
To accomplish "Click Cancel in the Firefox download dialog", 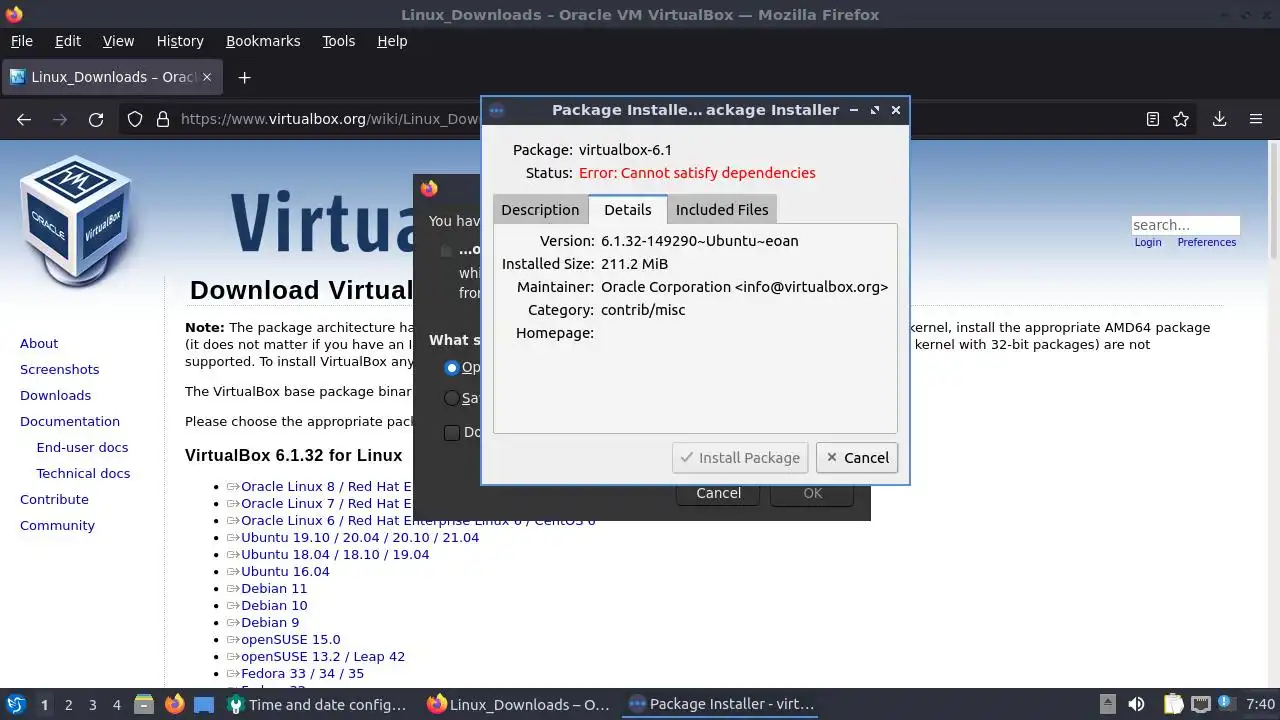I will (x=718, y=493).
